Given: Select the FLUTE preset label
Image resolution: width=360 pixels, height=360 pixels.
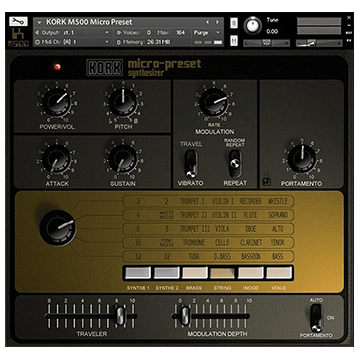Looking at the screenshot, I should (x=250, y=215).
